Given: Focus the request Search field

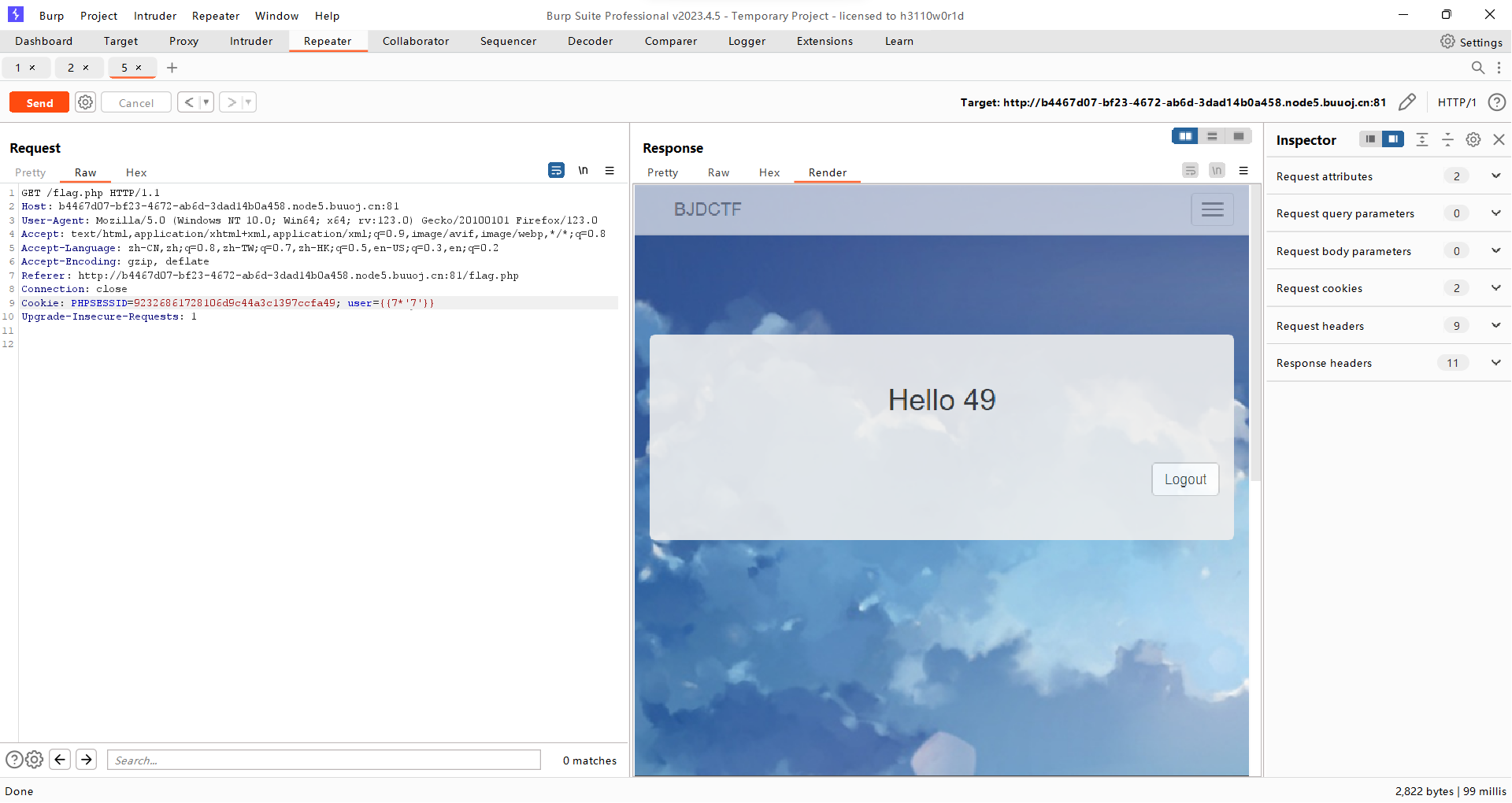Looking at the screenshot, I should click(324, 760).
